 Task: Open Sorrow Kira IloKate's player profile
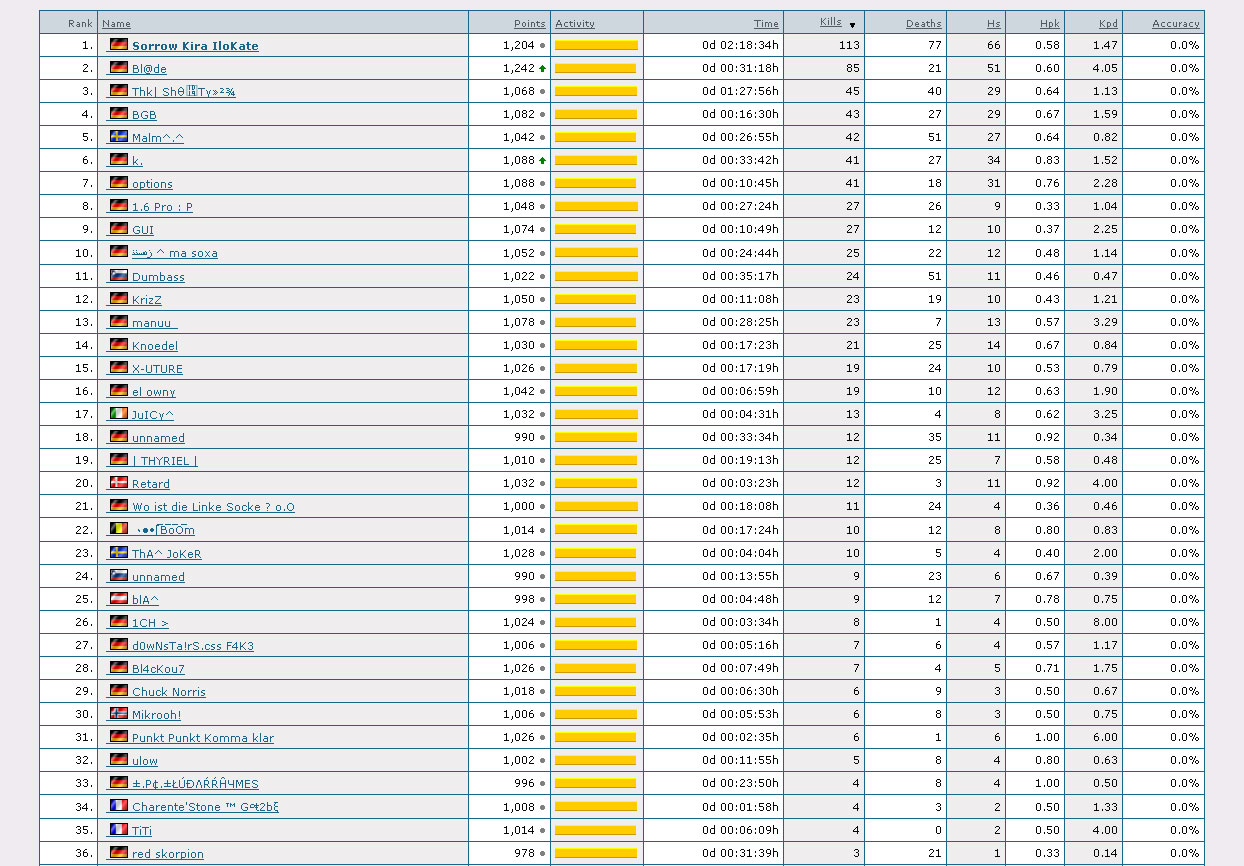tap(195, 46)
